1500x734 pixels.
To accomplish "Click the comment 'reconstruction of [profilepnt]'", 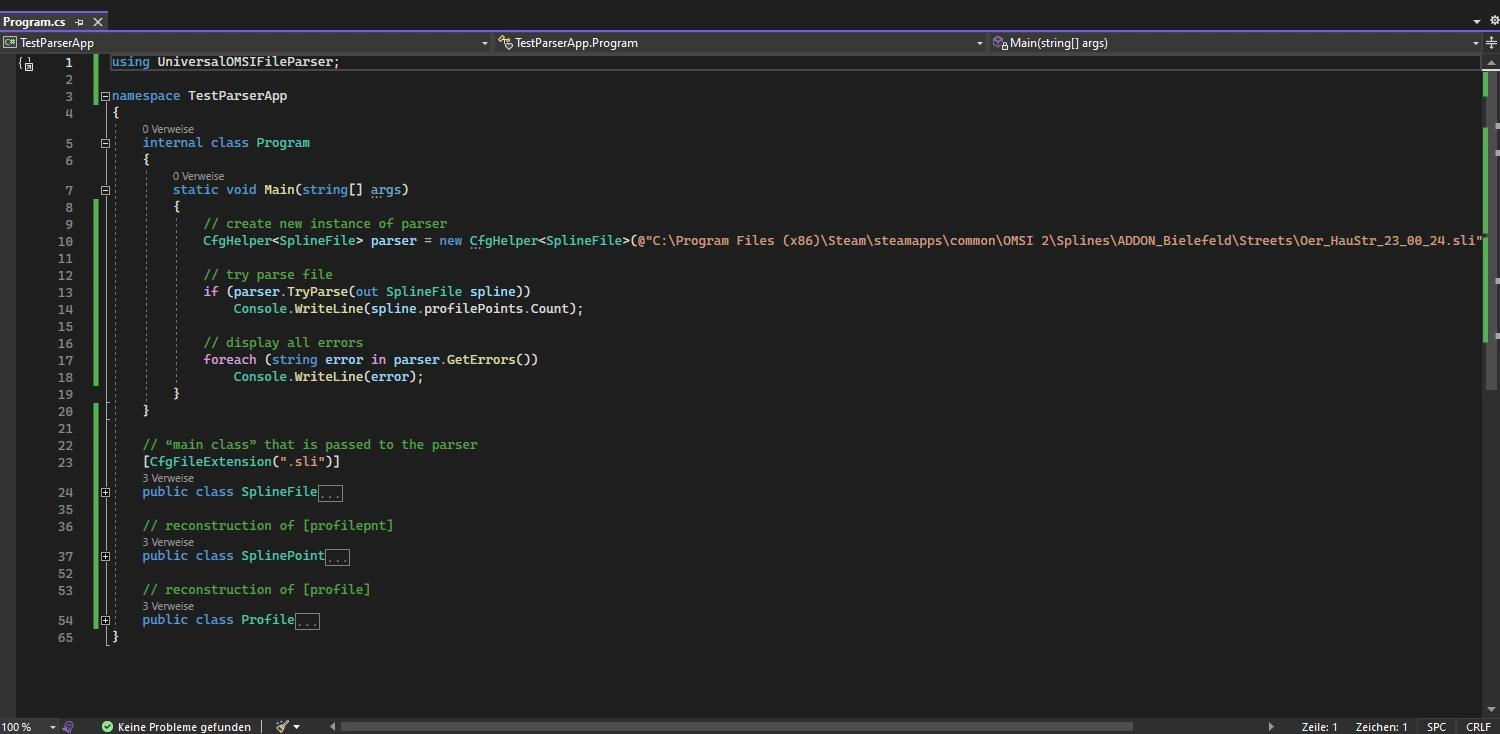I will point(268,526).
